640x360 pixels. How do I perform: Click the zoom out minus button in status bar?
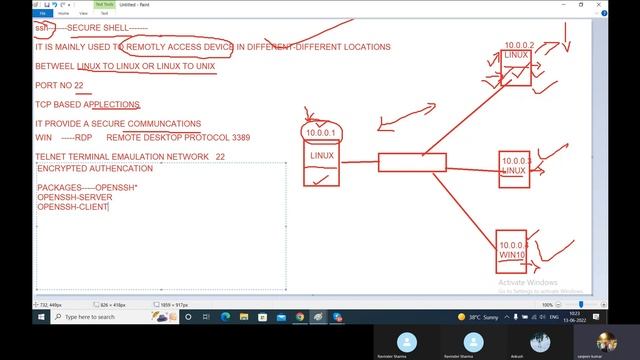[558, 305]
